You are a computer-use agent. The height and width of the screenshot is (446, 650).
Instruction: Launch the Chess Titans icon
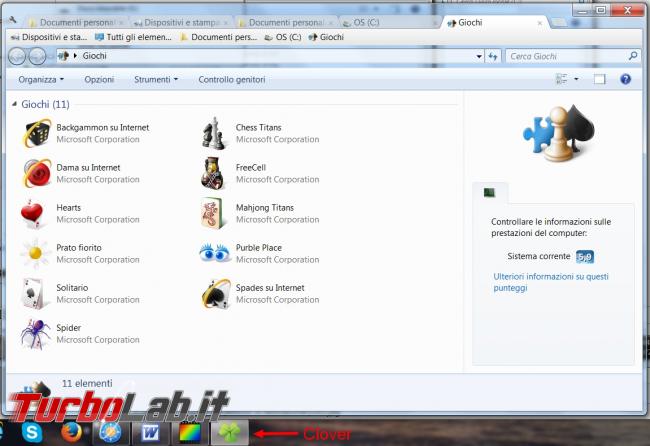click(x=214, y=133)
